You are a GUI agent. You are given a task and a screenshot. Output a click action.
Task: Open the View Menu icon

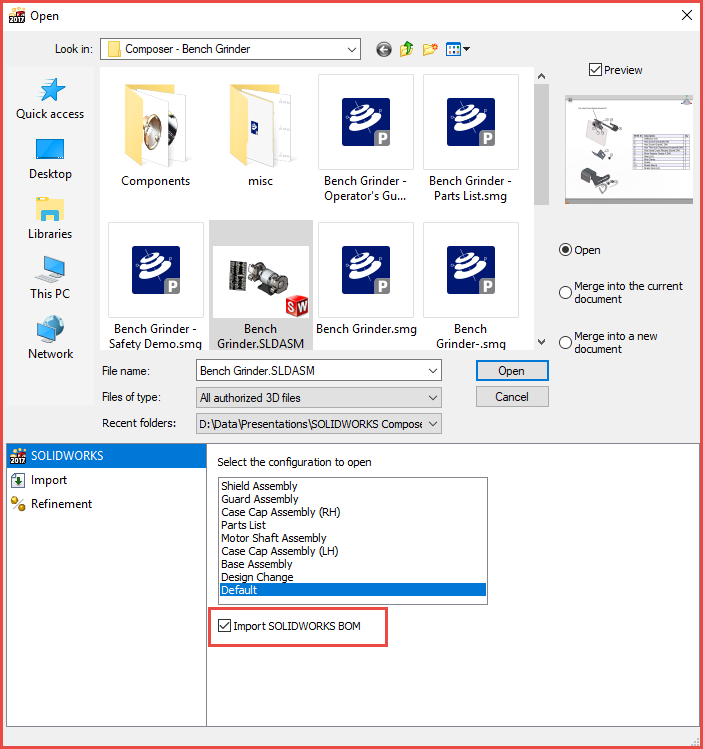pyautogui.click(x=453, y=49)
